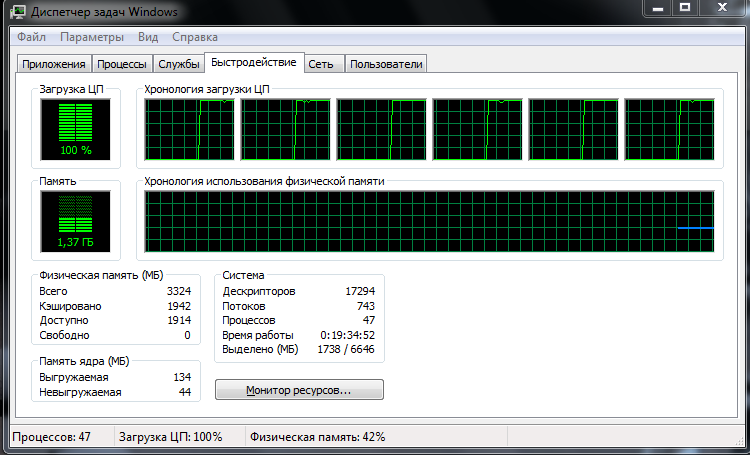This screenshot has height=455, width=750.
Task: Select the Быстродействие tab
Action: coord(254,63)
